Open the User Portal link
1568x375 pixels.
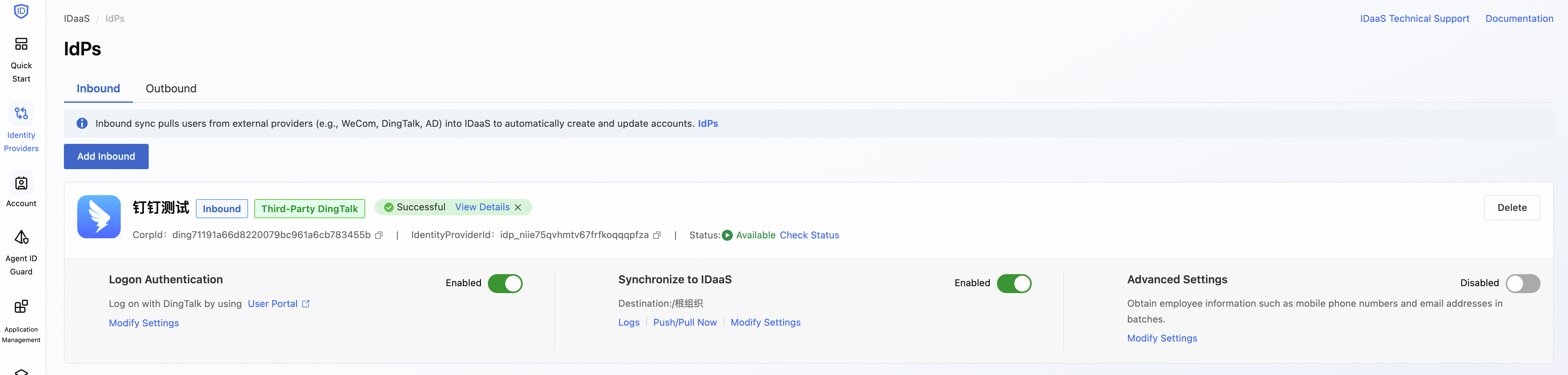coord(273,304)
